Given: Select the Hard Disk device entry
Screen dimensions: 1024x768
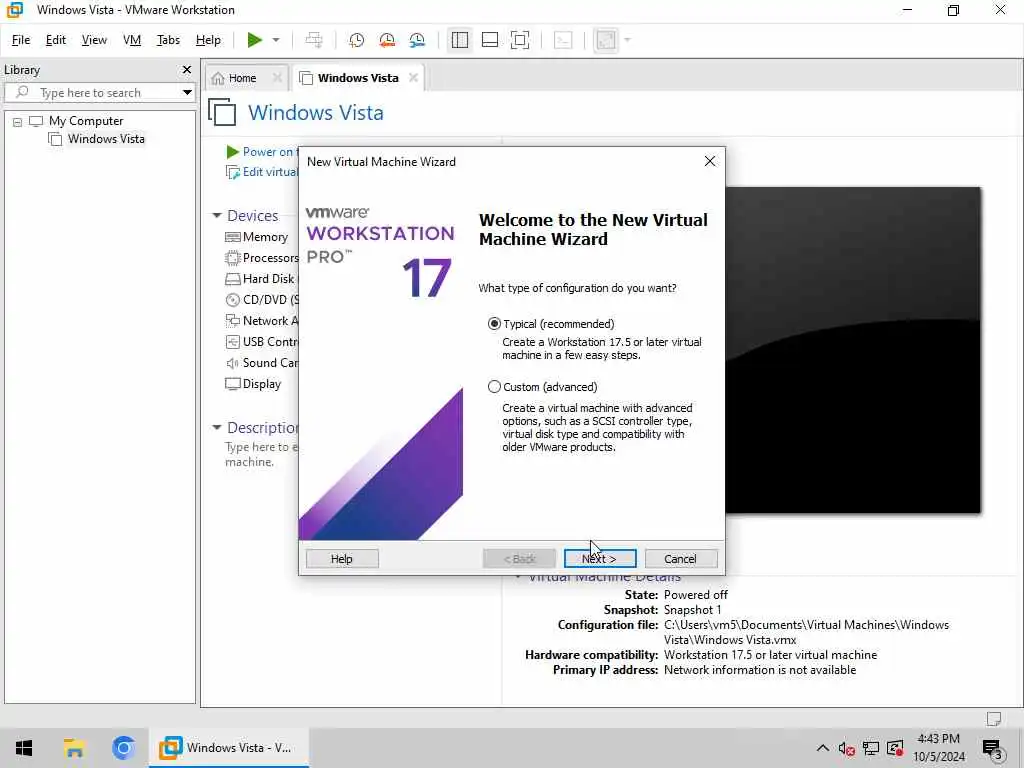Looking at the screenshot, I should (x=261, y=279).
